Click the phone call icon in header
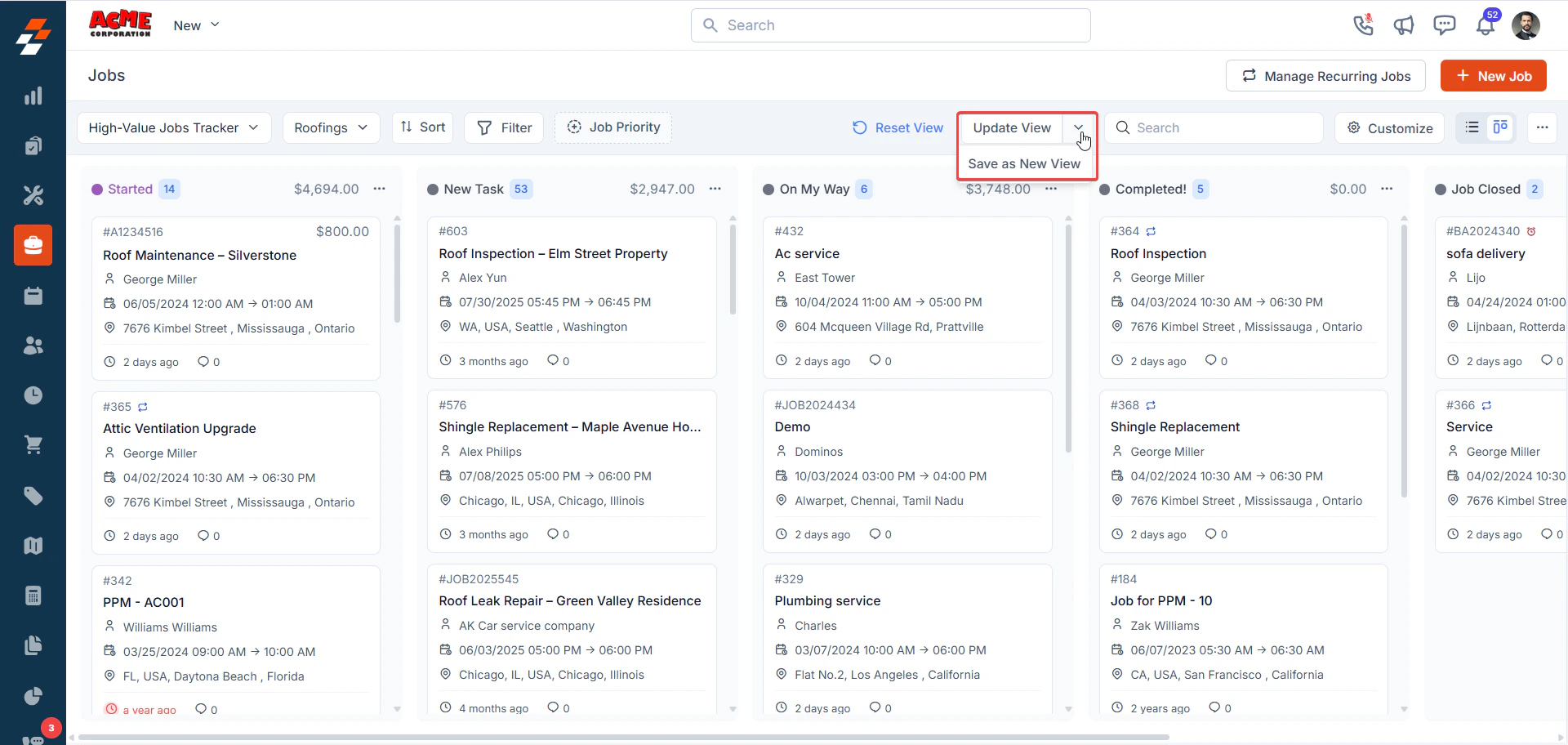 (1363, 25)
